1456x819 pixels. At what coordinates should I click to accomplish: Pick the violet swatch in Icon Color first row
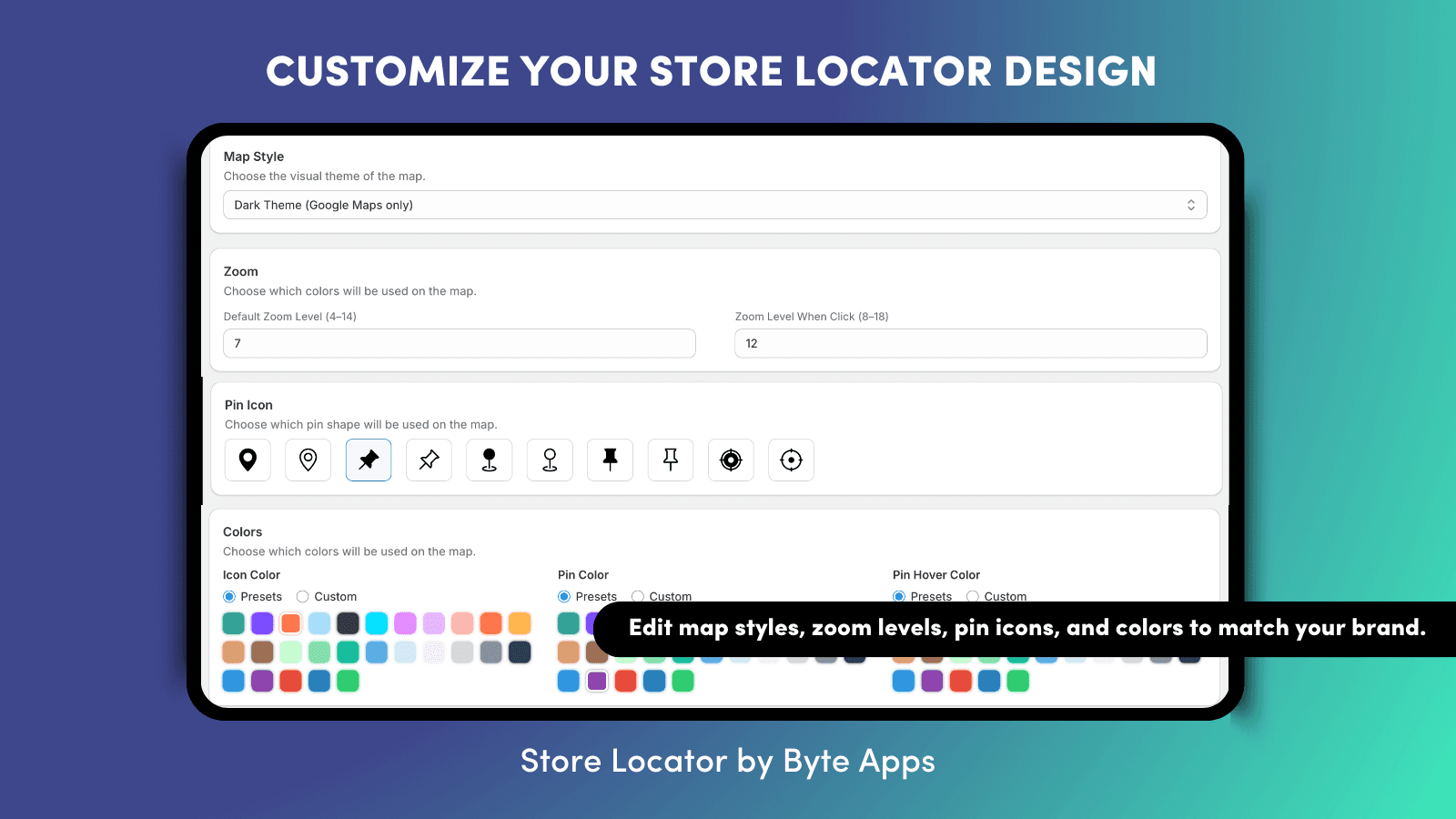click(x=262, y=623)
